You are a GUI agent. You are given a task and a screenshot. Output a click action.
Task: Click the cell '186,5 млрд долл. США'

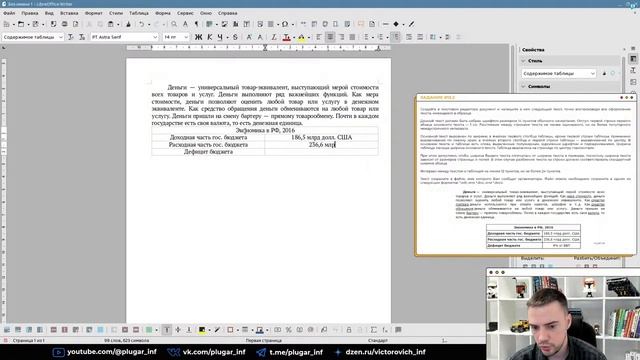point(321,138)
